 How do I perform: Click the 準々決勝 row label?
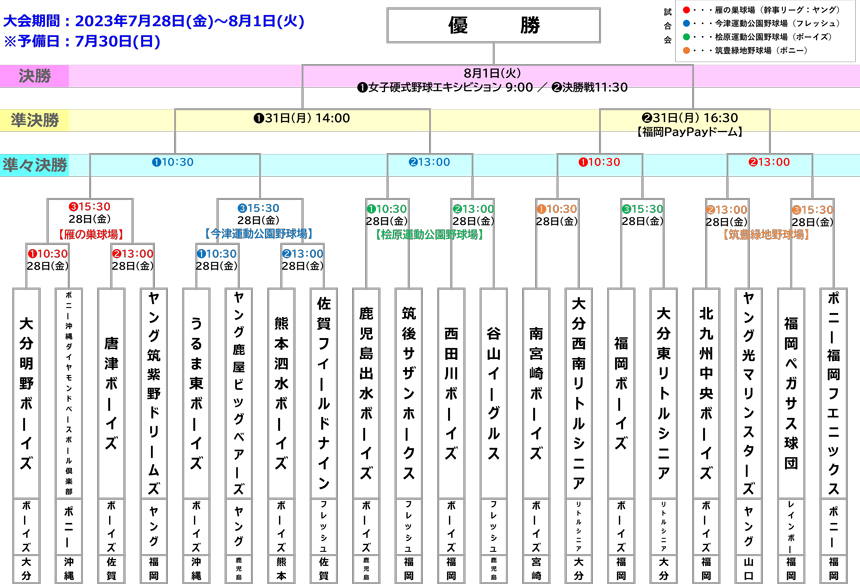(x=36, y=164)
